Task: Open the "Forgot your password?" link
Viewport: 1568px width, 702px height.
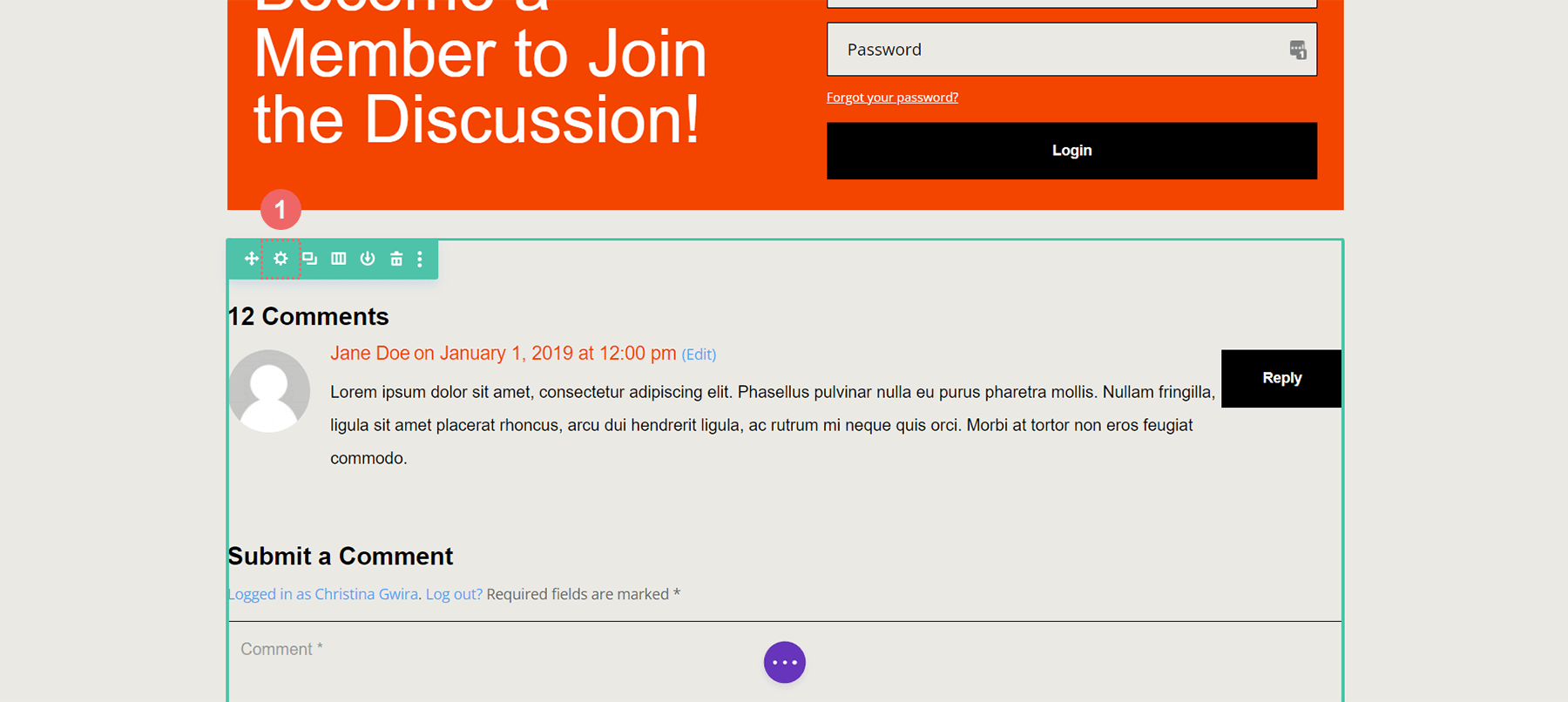Action: point(892,98)
